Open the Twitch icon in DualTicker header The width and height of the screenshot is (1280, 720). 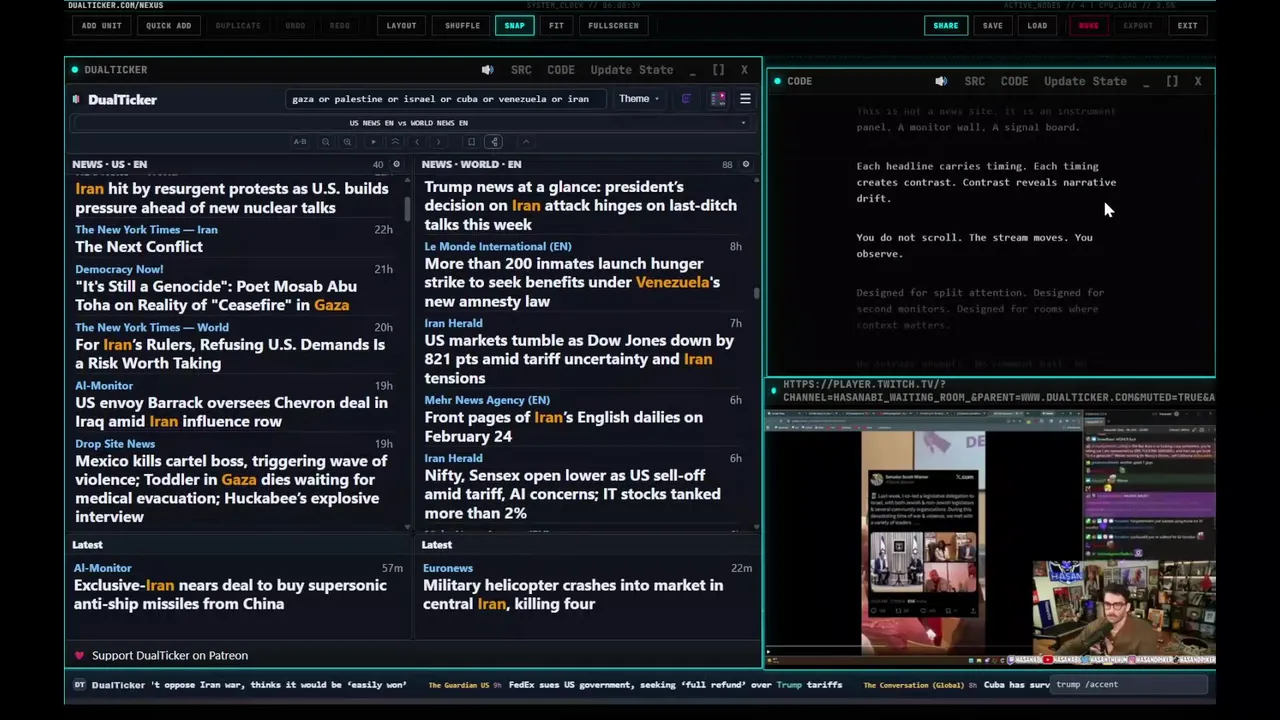pos(686,99)
